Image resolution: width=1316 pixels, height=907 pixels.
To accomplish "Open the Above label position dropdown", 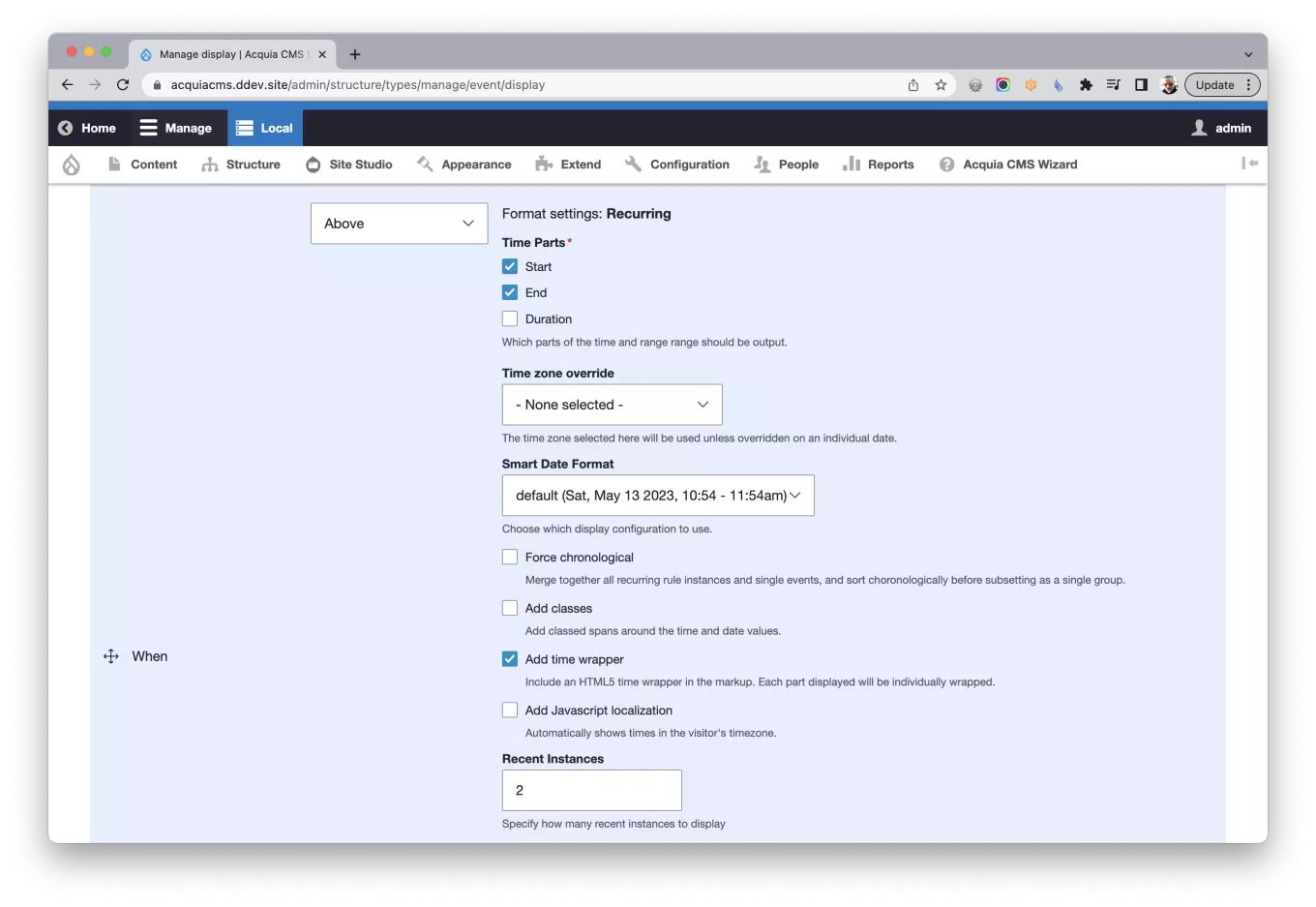I will click(x=399, y=224).
